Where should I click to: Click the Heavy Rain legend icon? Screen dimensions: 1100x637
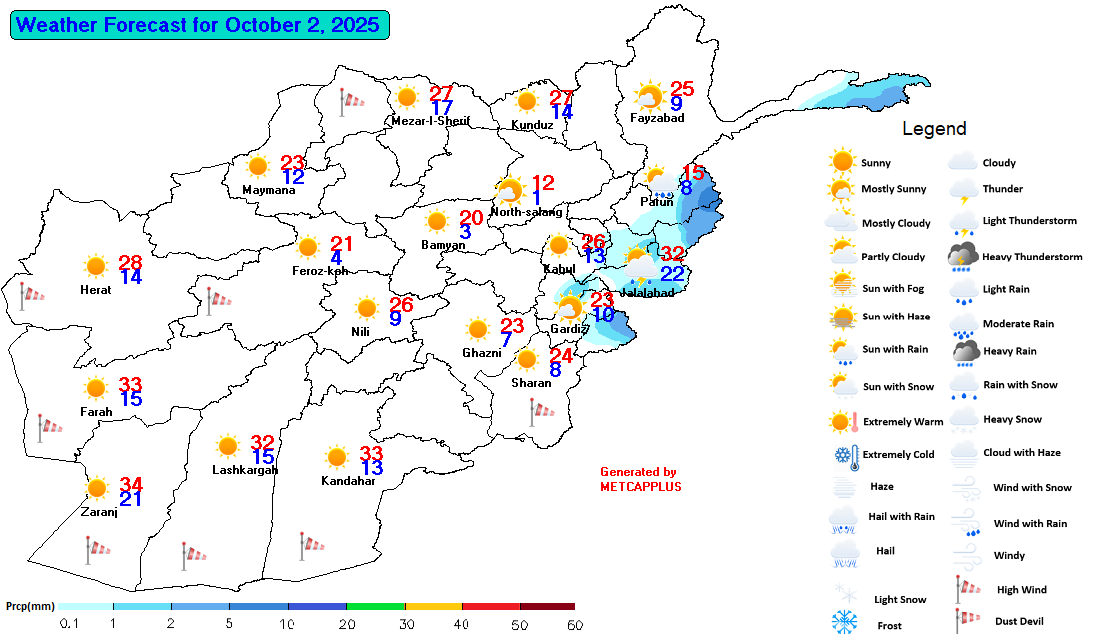pyautogui.click(x=965, y=351)
